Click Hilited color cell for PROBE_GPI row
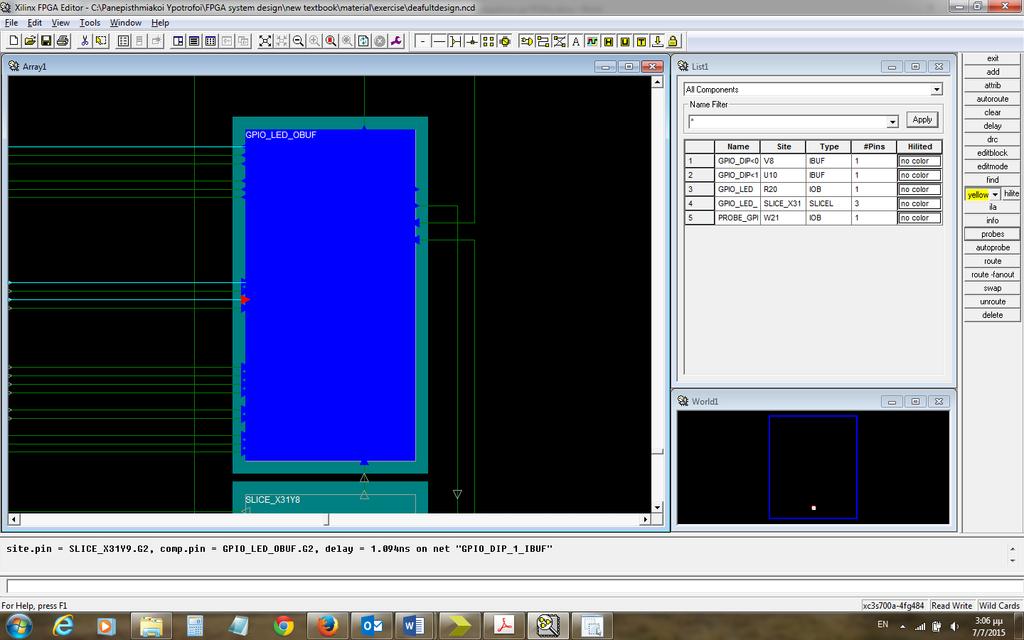This screenshot has width=1024, height=640. click(x=920, y=217)
